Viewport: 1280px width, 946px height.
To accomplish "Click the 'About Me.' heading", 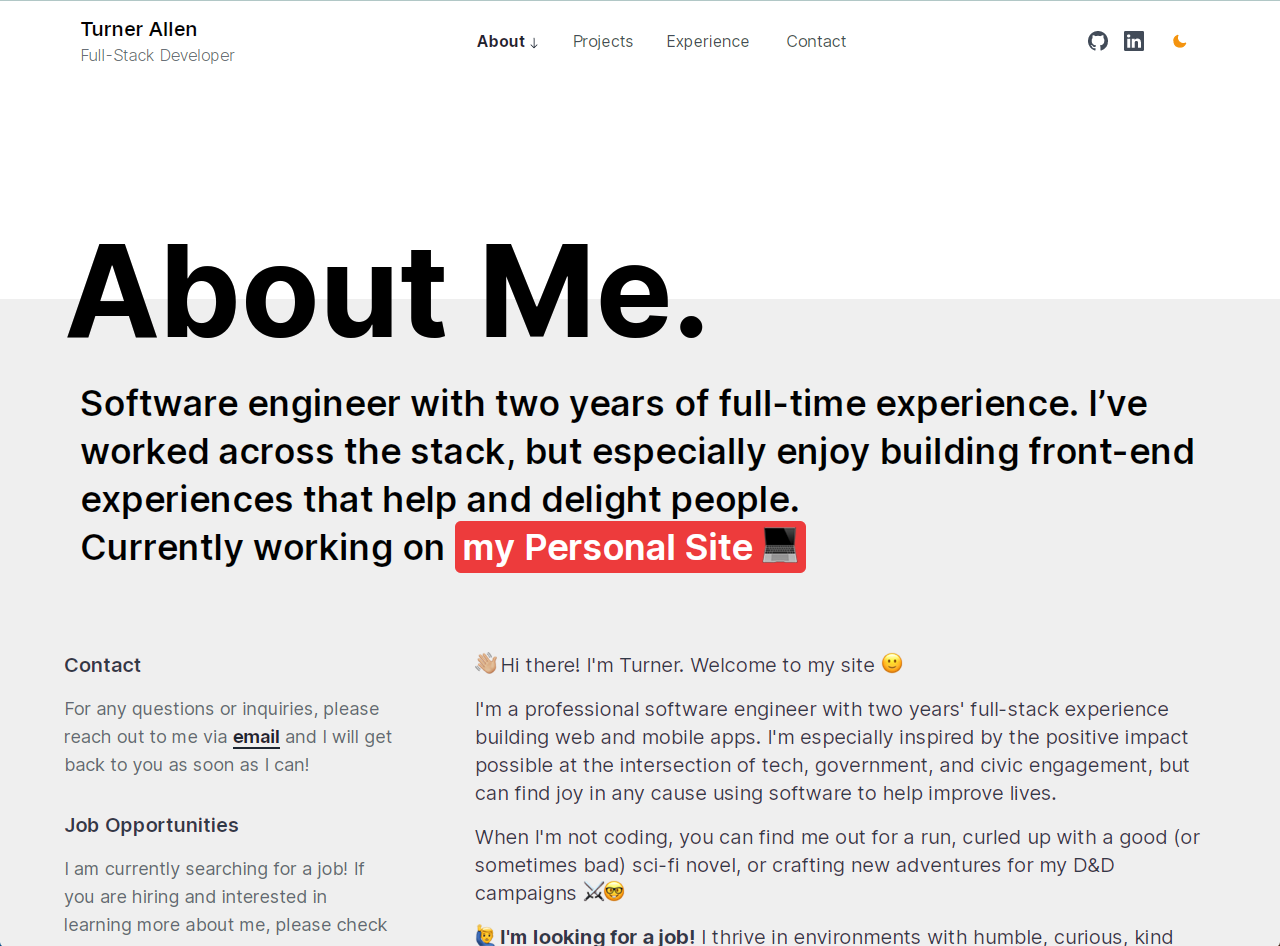I will [x=387, y=292].
